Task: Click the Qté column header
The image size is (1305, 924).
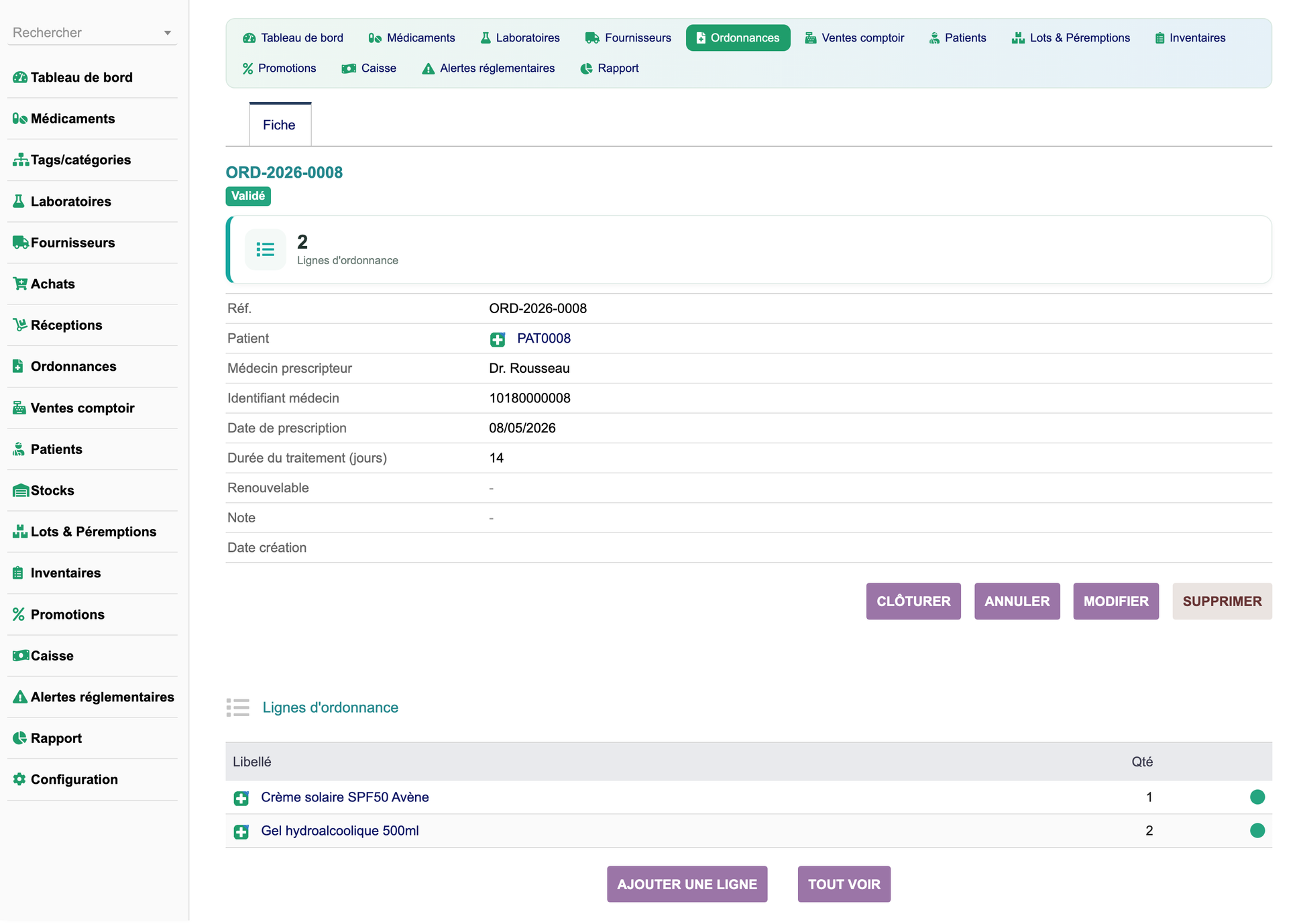Action: click(x=1142, y=762)
